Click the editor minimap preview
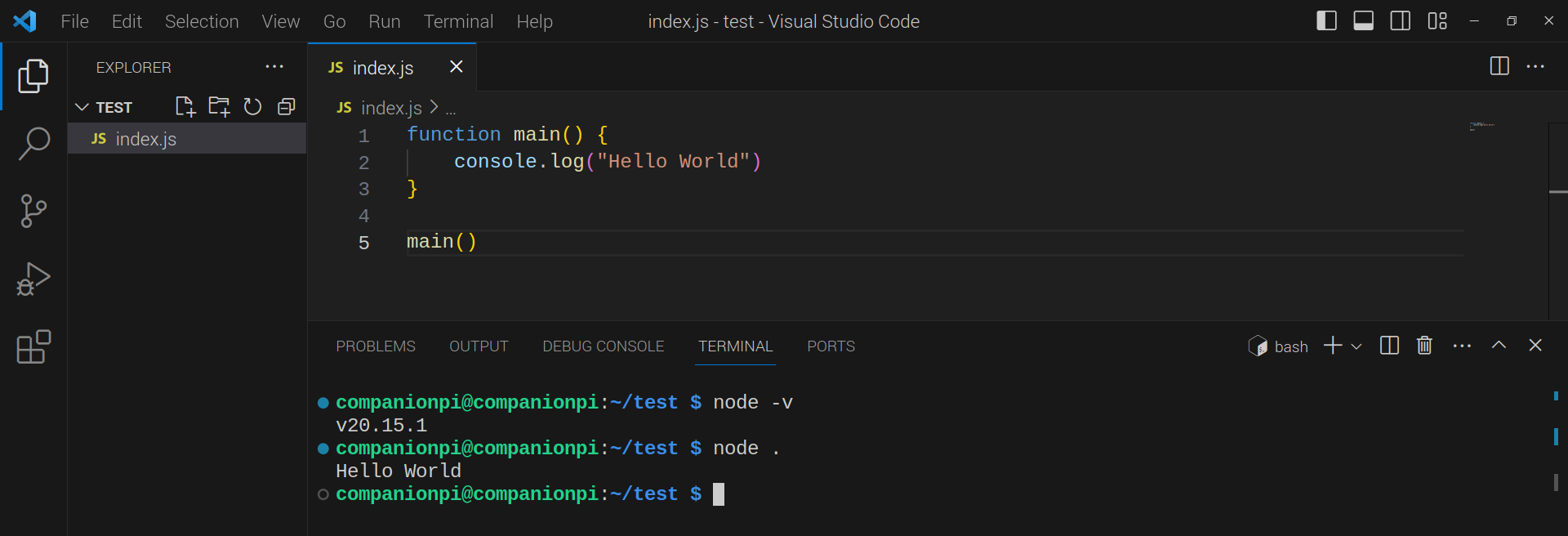 1482,126
